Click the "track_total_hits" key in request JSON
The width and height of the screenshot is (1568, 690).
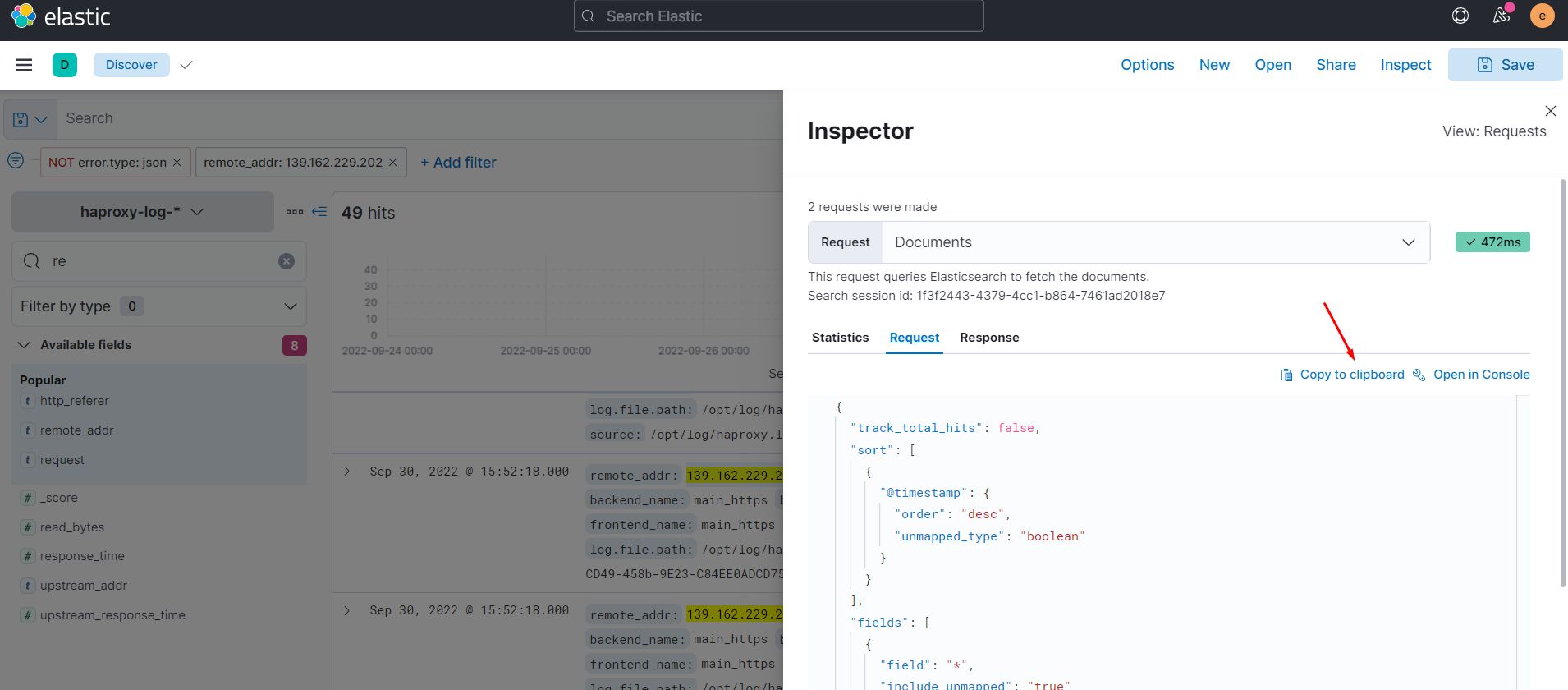[917, 428]
